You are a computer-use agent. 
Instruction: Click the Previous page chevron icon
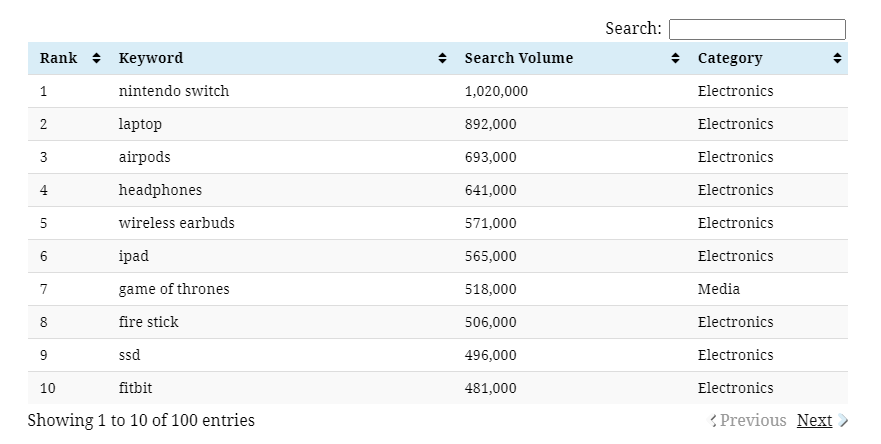[x=714, y=421]
